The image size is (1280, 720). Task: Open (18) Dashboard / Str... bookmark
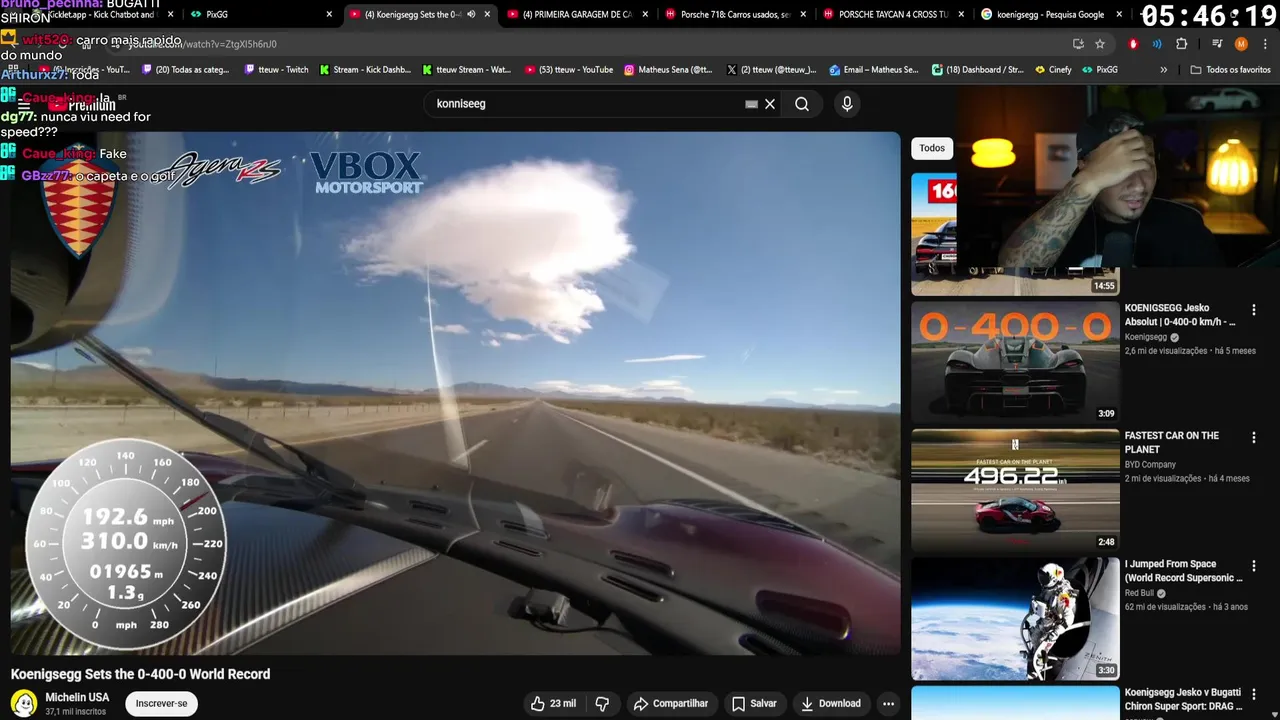978,70
